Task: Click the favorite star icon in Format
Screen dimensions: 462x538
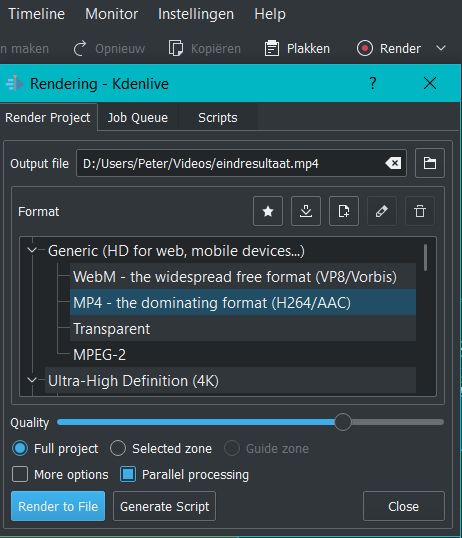Action: (268, 211)
